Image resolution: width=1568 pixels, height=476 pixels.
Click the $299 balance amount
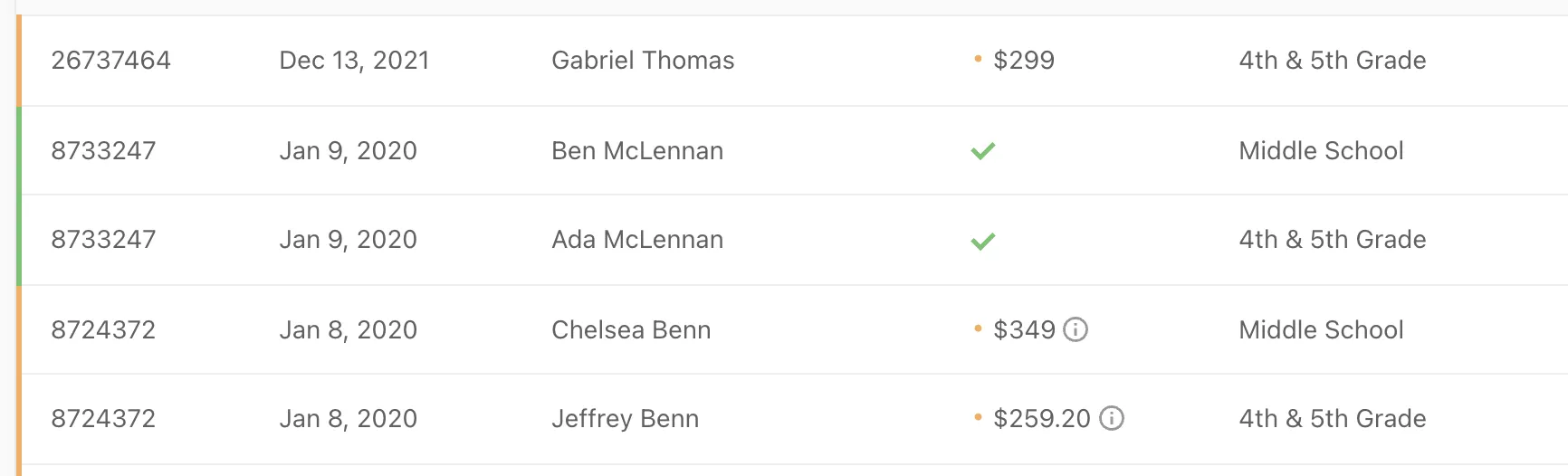1024,61
